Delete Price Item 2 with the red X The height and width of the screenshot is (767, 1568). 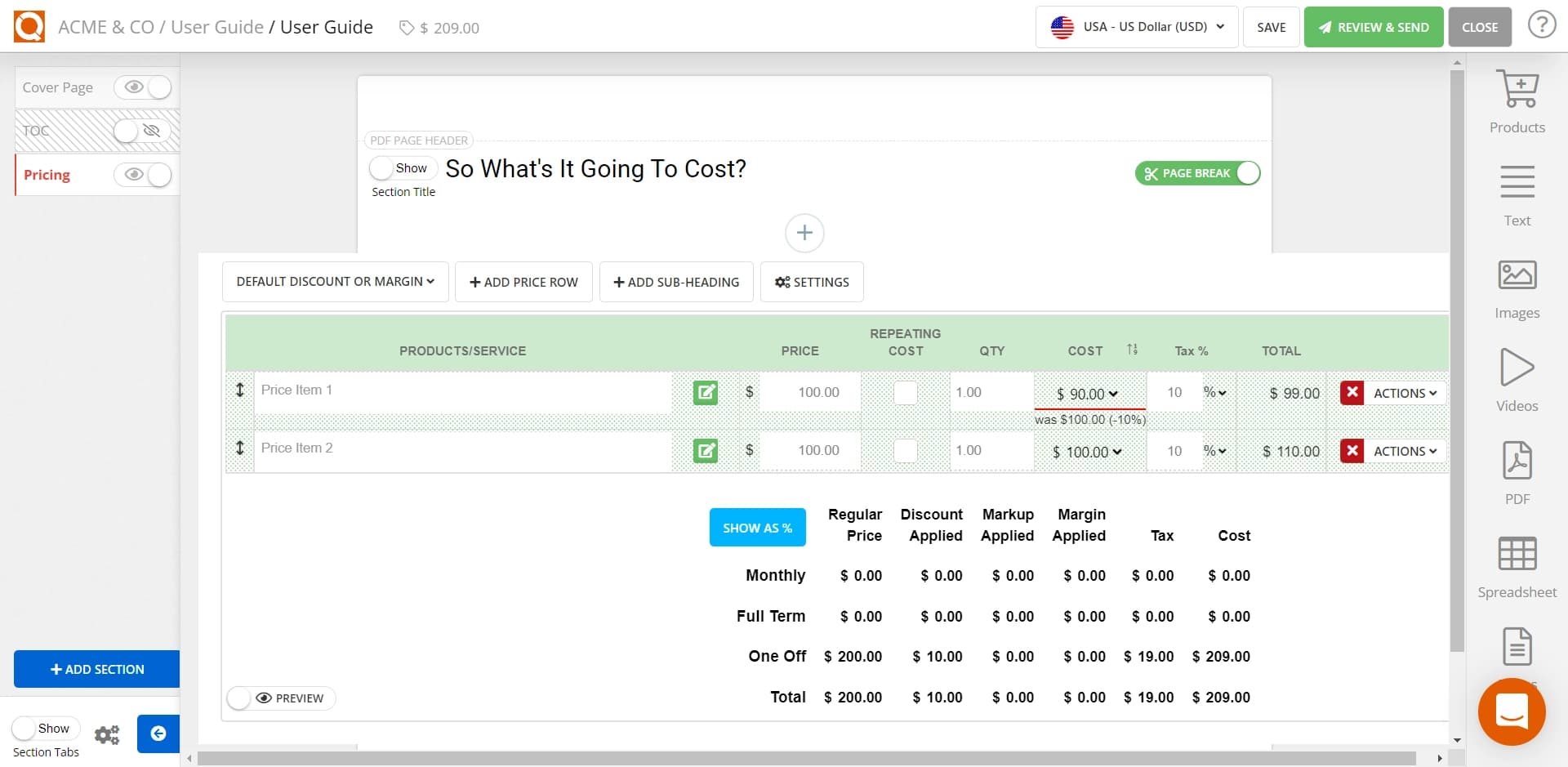[1353, 450]
